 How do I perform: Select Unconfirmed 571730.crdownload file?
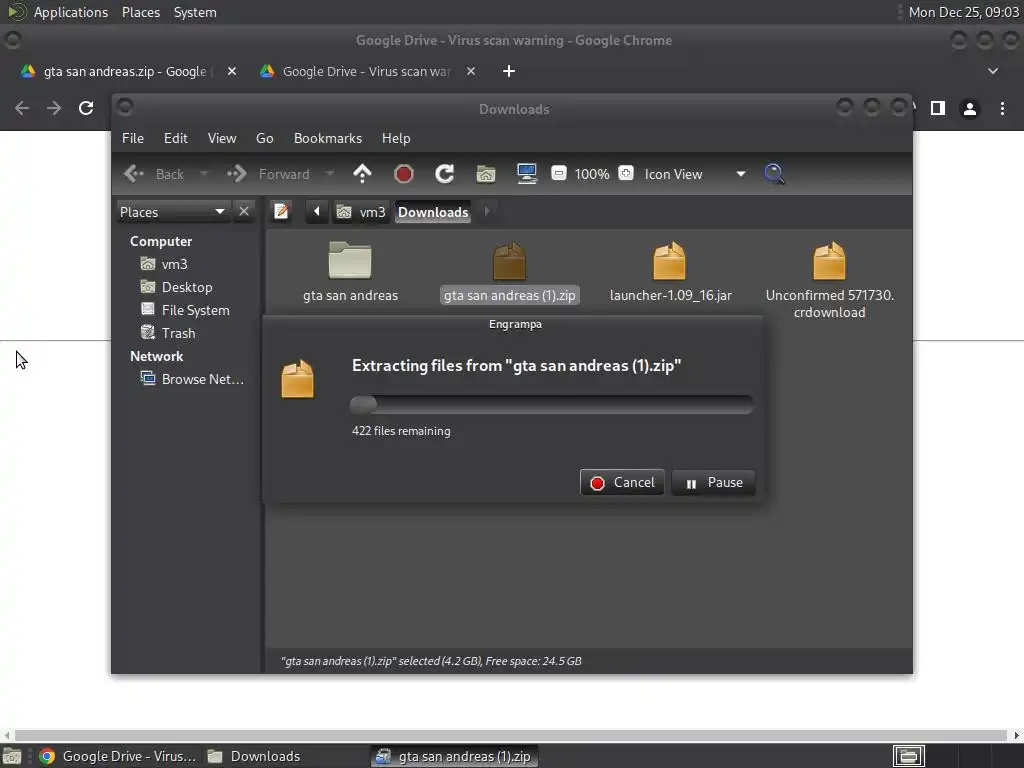829,280
